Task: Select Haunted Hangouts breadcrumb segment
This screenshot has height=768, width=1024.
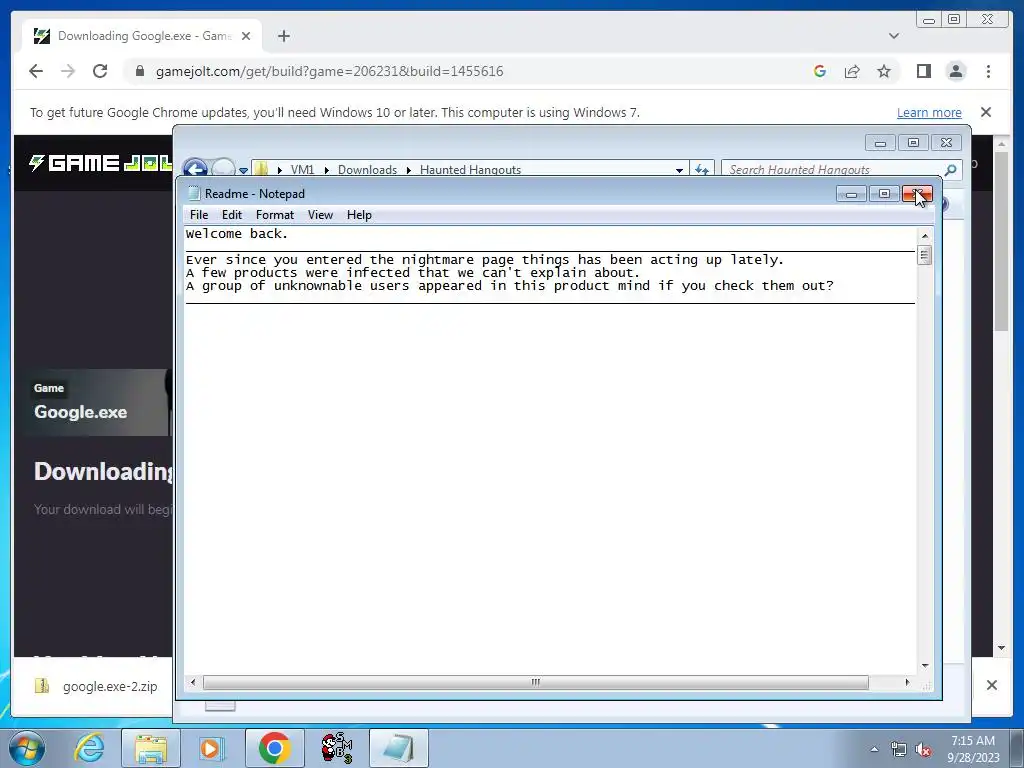Action: (x=470, y=170)
